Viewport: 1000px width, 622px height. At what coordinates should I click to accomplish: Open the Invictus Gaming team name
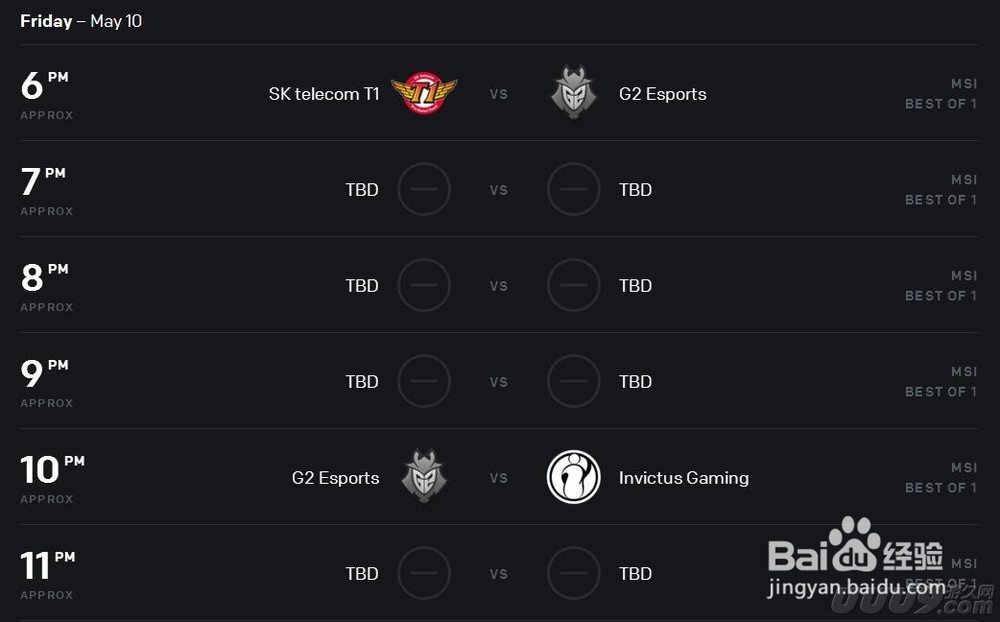click(684, 478)
